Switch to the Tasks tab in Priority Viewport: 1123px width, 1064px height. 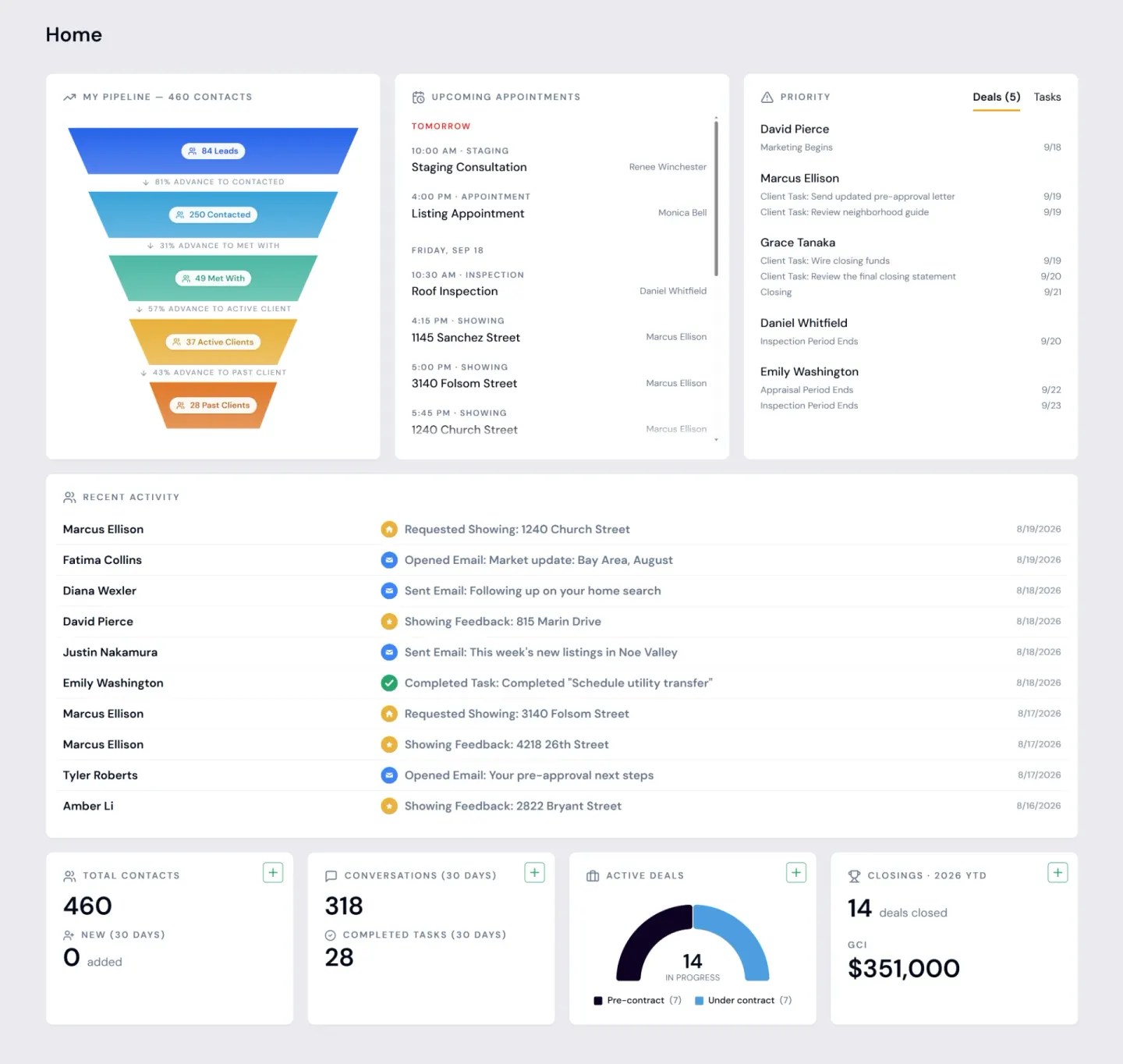point(1047,98)
